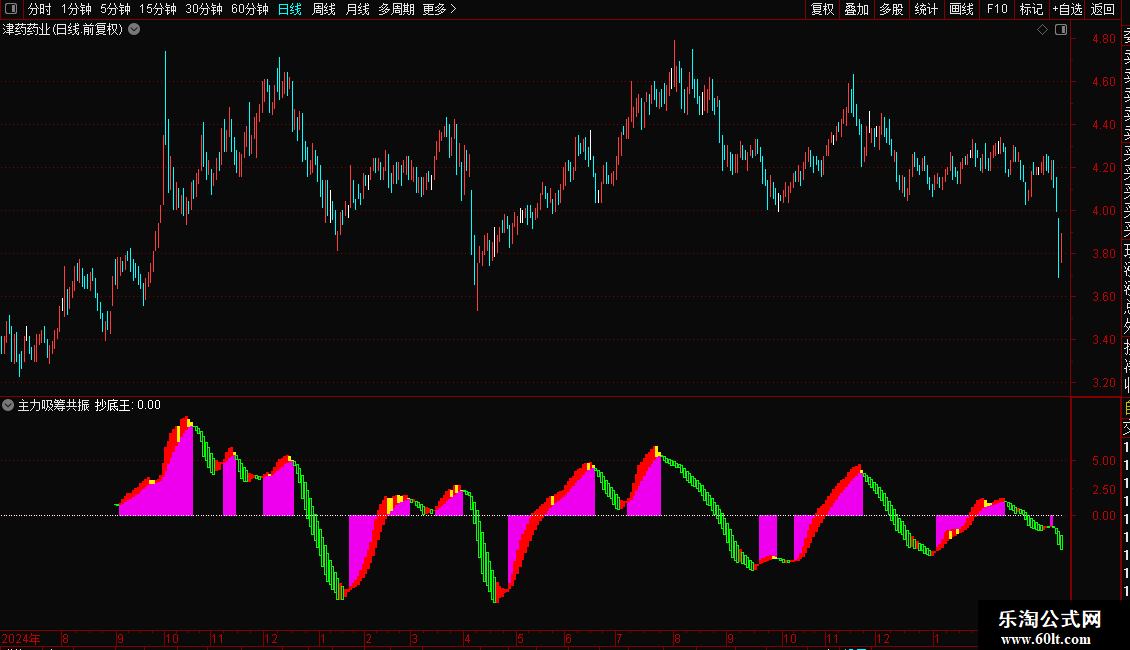Screen dimensions: 1130x650
Task: Open the 多股 multi-stock view
Action: coord(891,9)
